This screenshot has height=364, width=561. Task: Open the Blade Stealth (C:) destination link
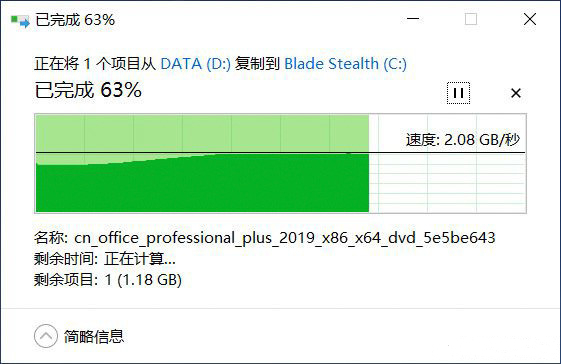click(x=345, y=64)
